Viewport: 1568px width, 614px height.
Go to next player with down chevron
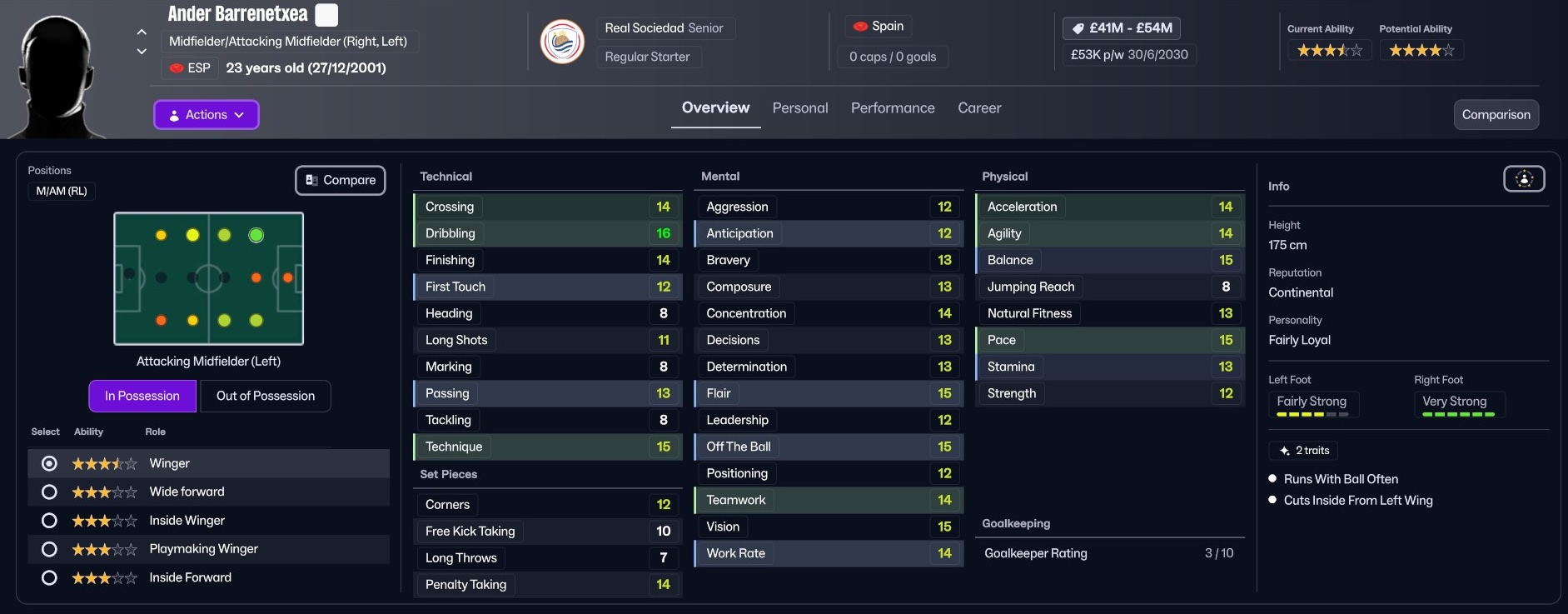coord(142,52)
